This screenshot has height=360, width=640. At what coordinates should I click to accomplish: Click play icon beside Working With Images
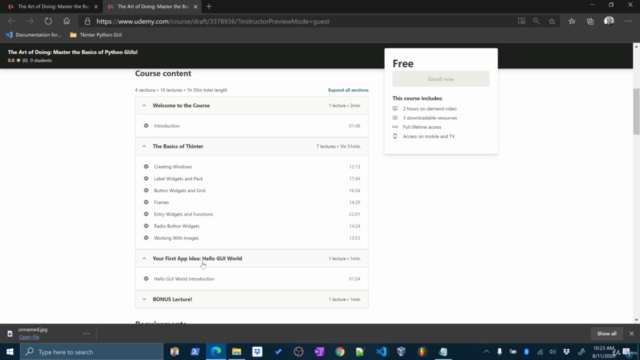pos(146,238)
